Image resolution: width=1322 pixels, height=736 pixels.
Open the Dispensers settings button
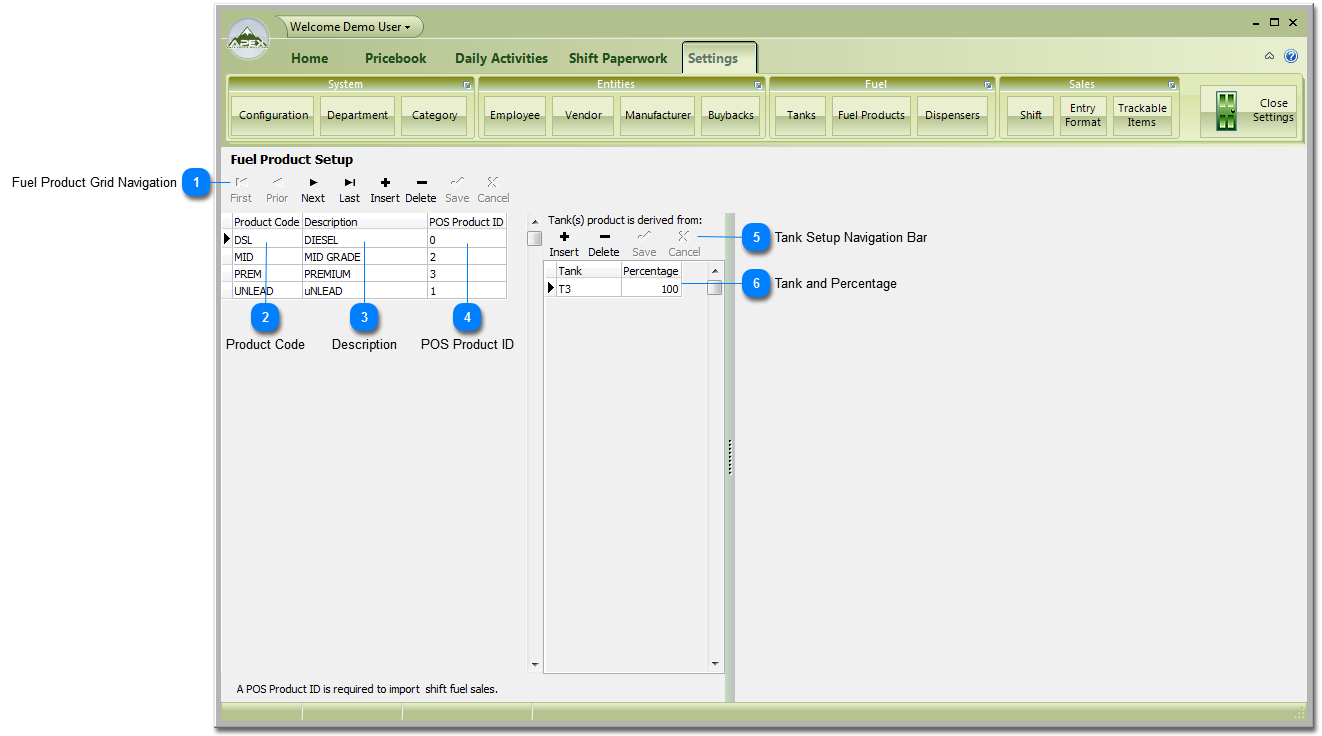pos(952,115)
